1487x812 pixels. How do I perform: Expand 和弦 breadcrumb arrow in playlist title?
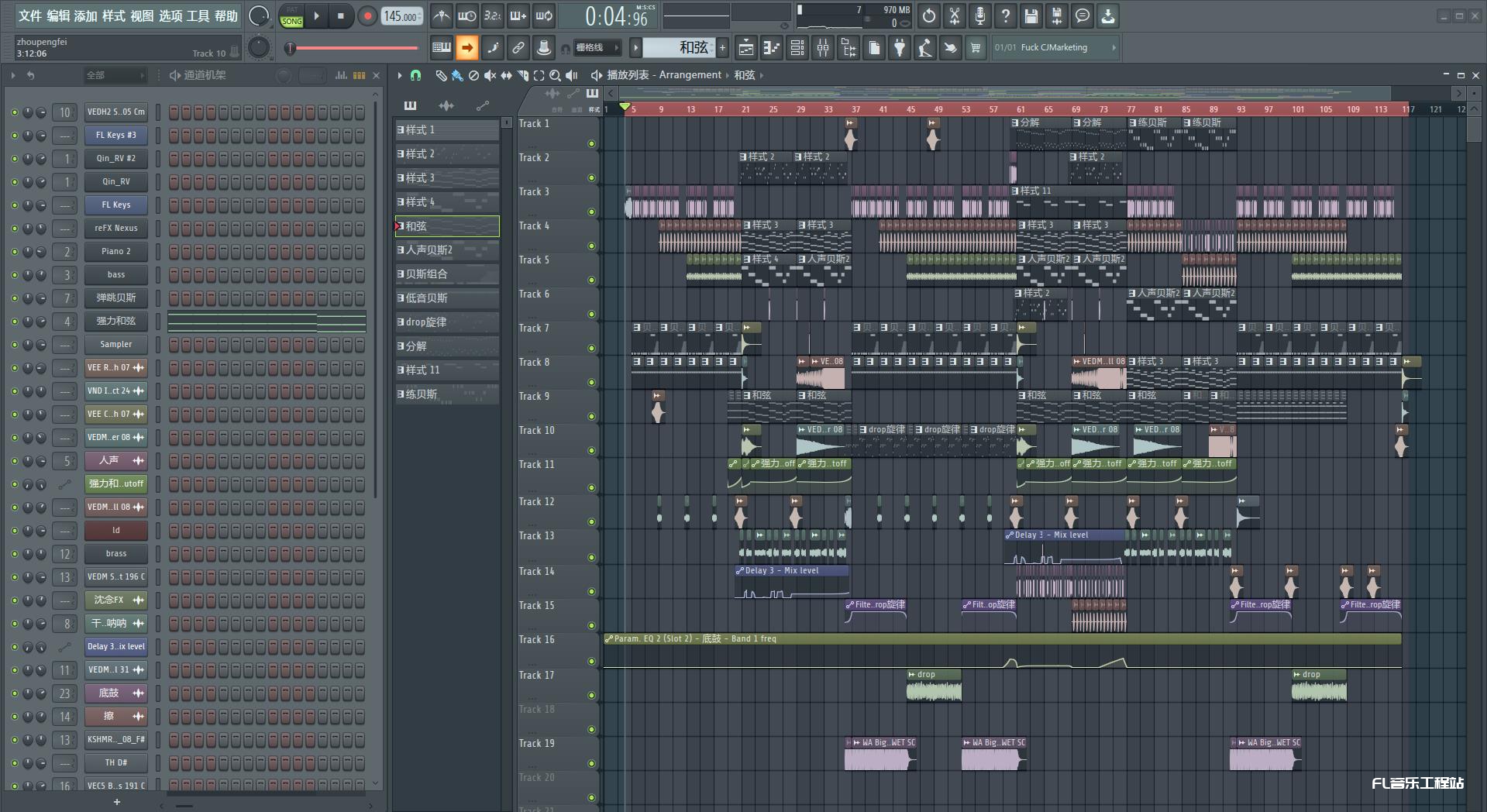pyautogui.click(x=762, y=75)
